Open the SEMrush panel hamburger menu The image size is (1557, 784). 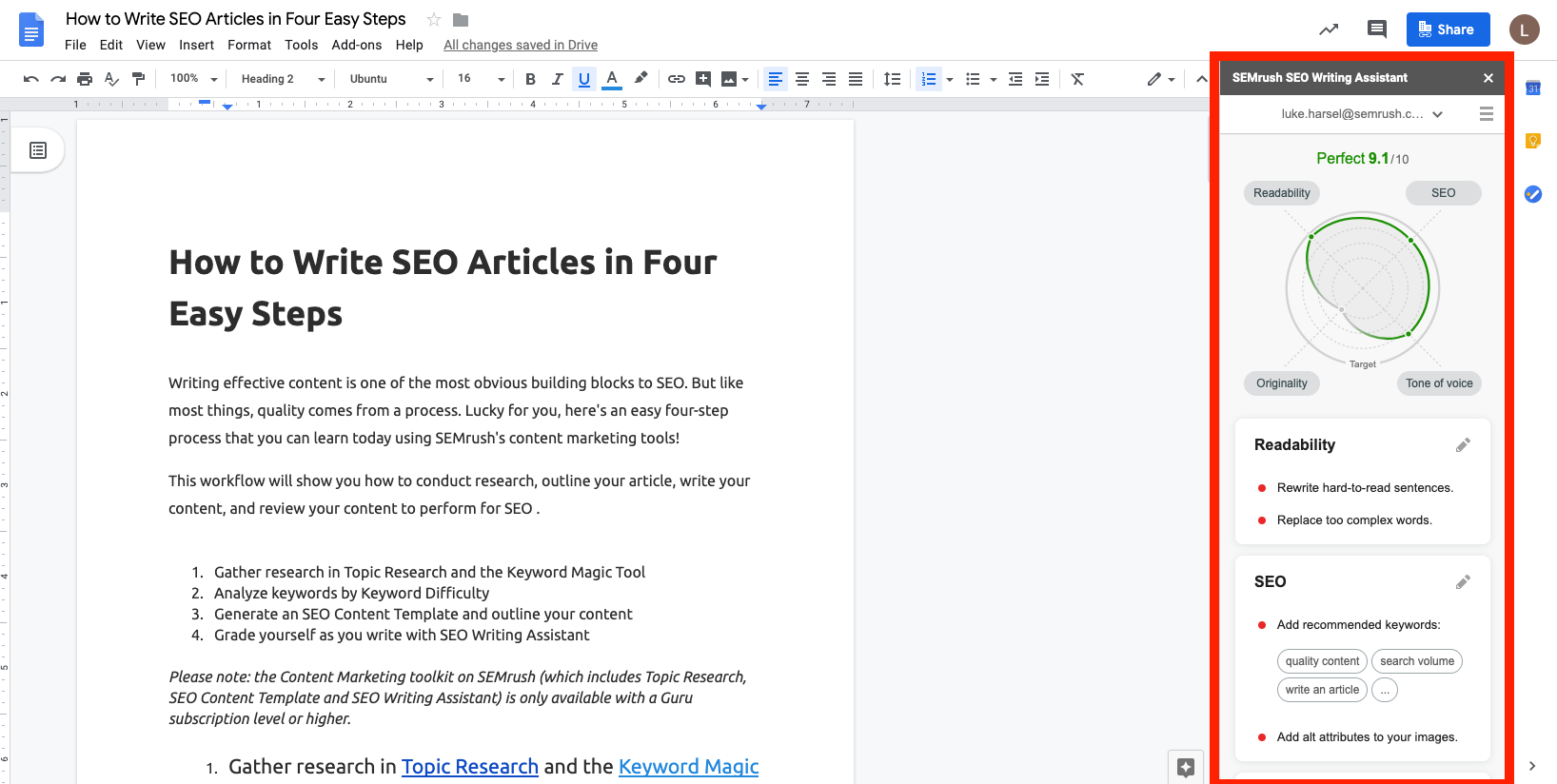[x=1486, y=114]
